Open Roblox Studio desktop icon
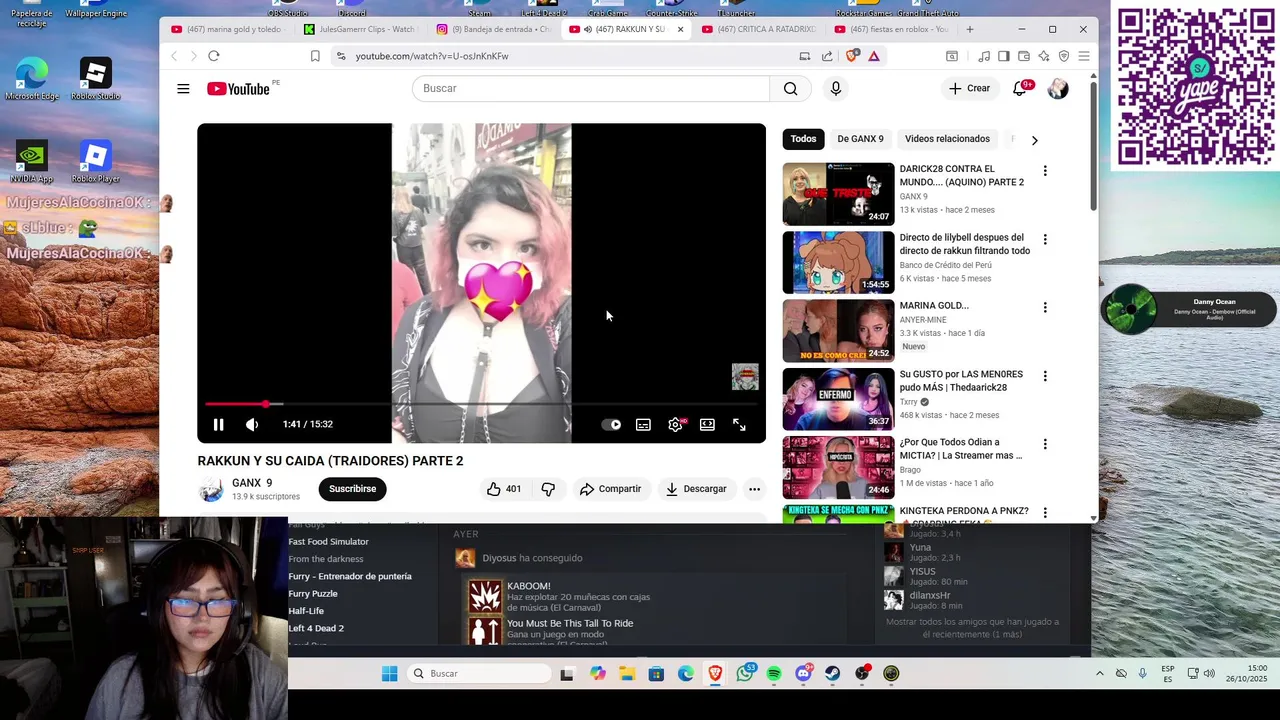The width and height of the screenshot is (1280, 720). [95, 80]
